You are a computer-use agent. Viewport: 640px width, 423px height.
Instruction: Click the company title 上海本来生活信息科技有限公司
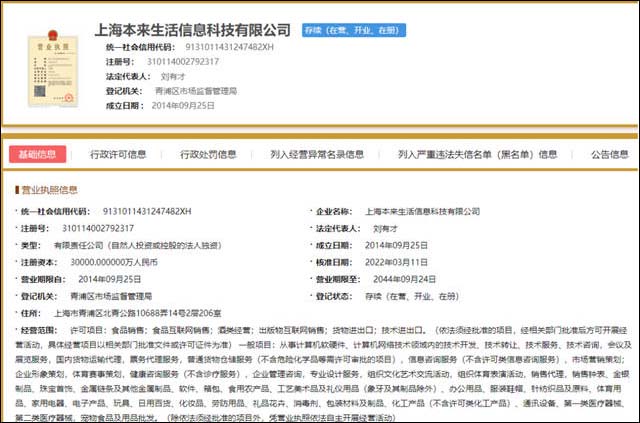pyautogui.click(x=192, y=30)
